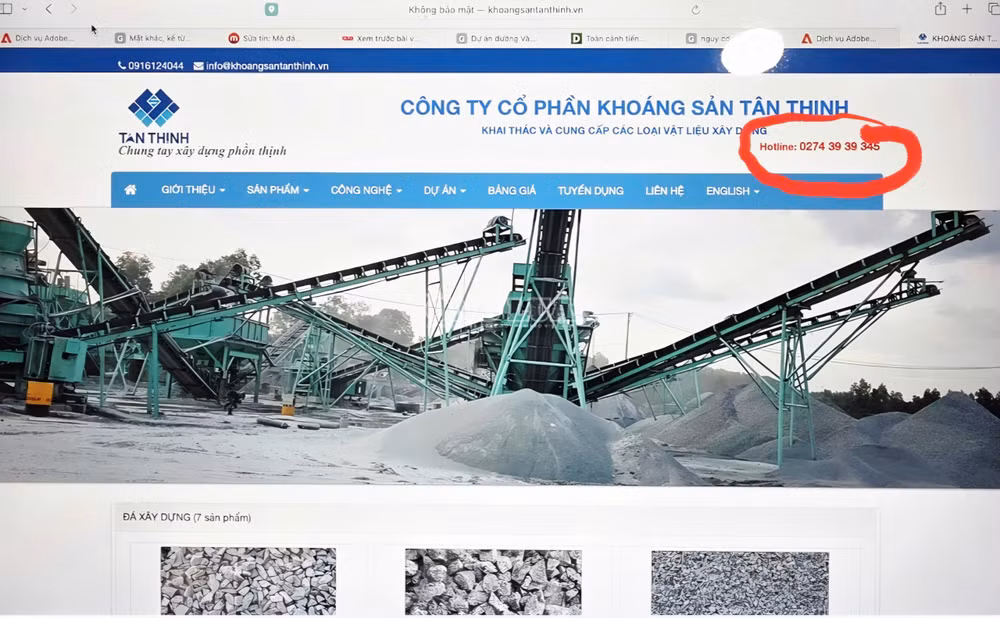The image size is (1000, 618).
Task: Open the BẢNG GIÁ page
Action: coord(511,190)
